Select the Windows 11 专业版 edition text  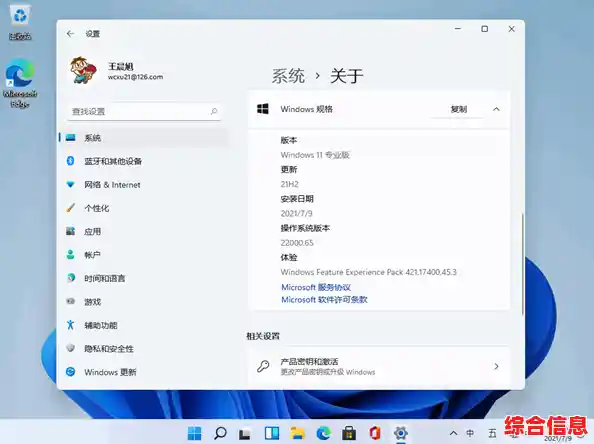click(315, 155)
